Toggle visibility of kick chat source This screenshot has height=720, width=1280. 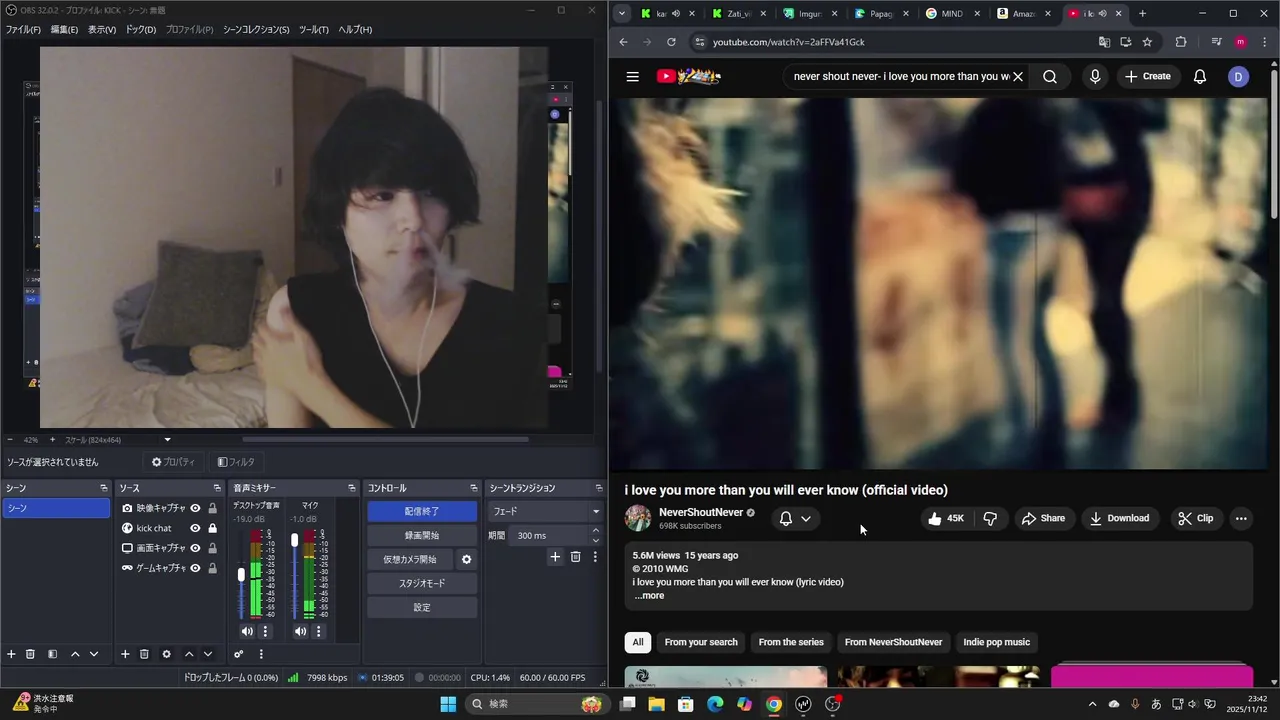[x=195, y=528]
